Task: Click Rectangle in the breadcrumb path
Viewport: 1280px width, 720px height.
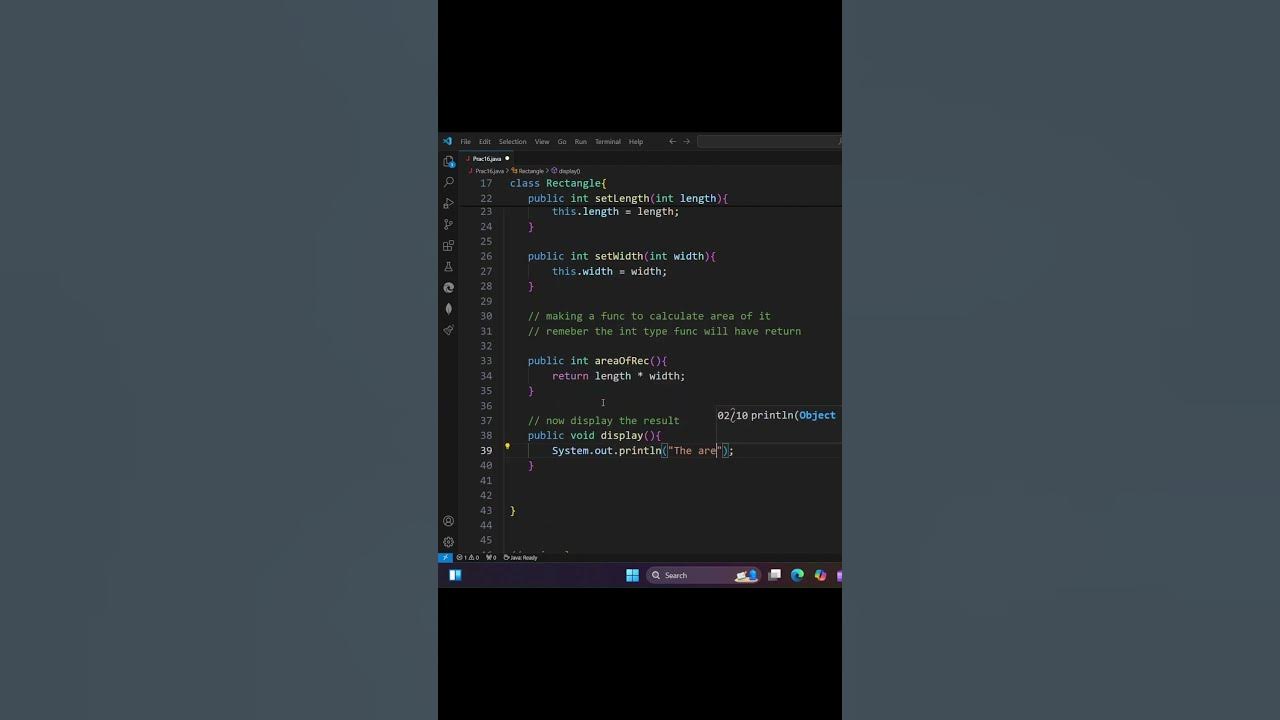Action: coord(530,171)
